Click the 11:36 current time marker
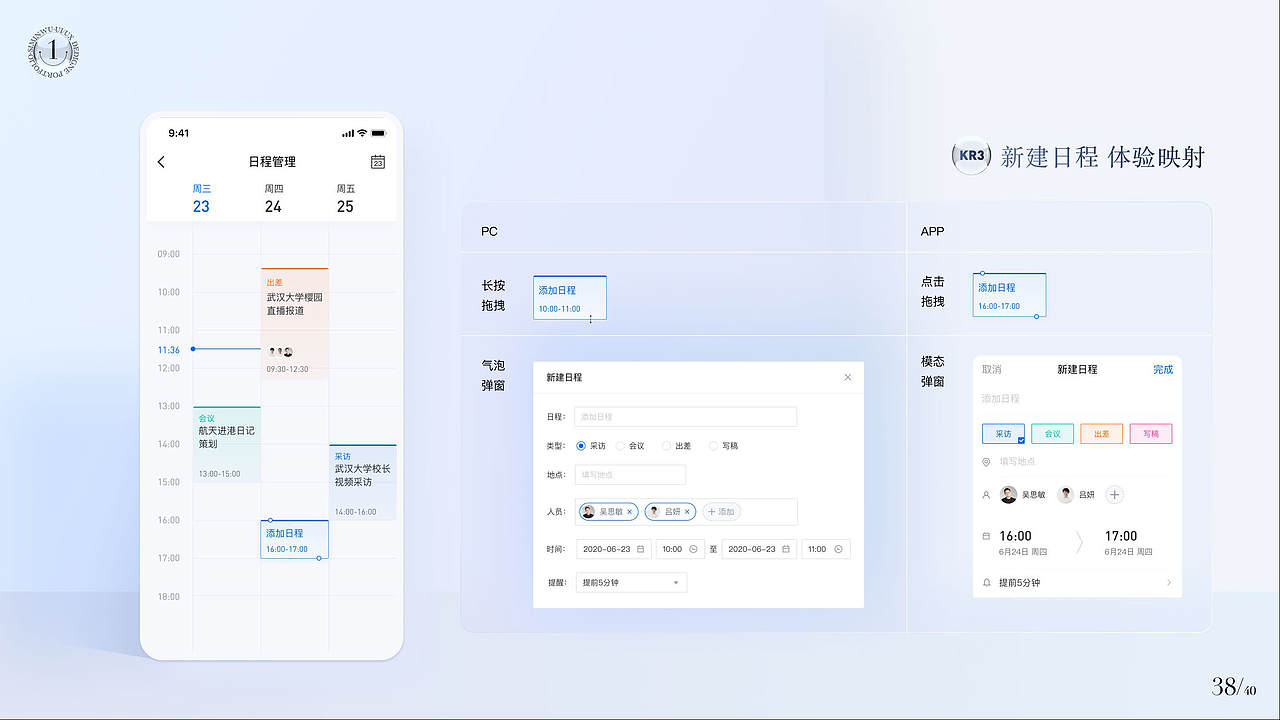 [x=169, y=350]
